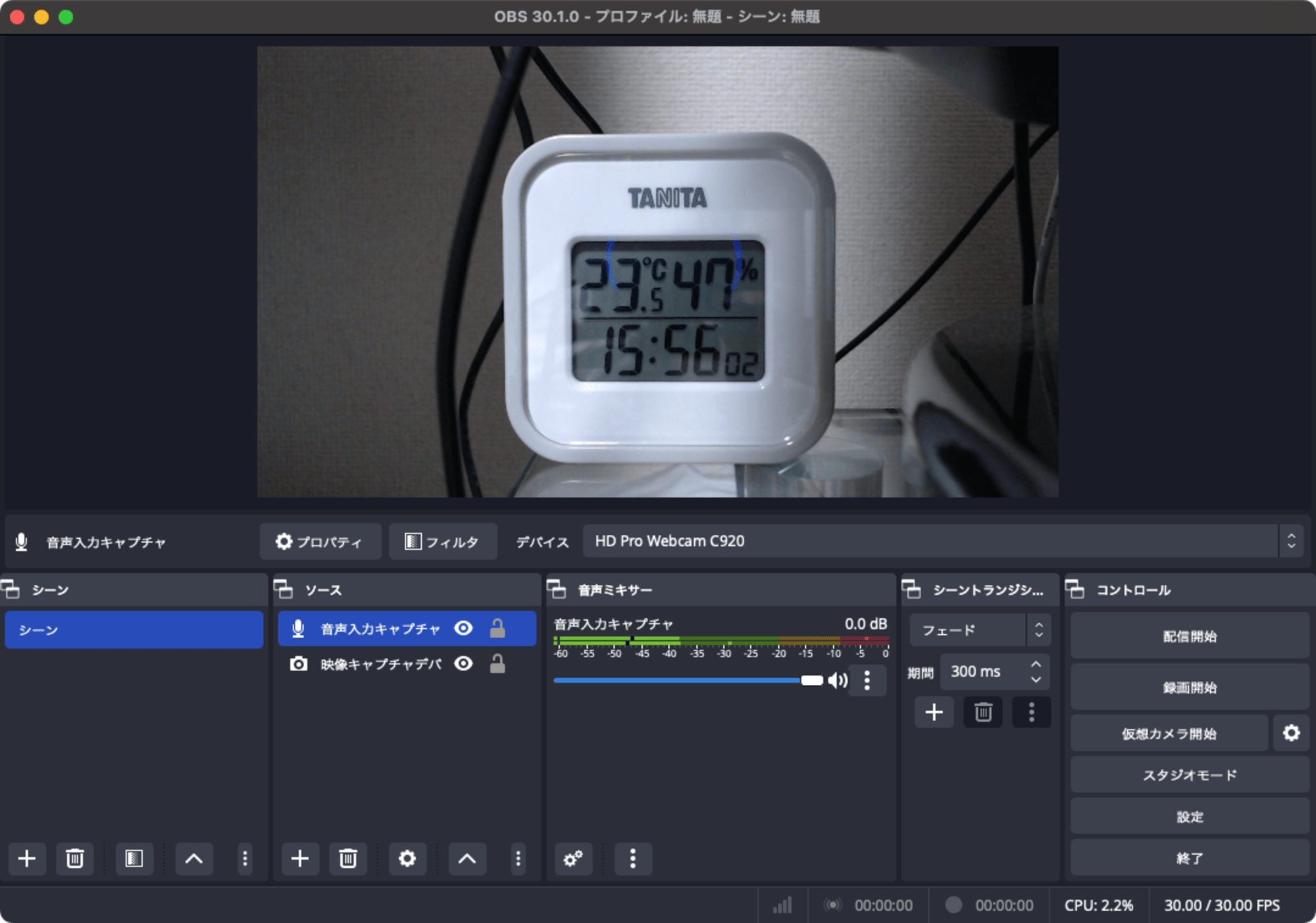Undock the シーントランジション panel icon
Viewport: 1316px width, 923px height.
pos(912,589)
